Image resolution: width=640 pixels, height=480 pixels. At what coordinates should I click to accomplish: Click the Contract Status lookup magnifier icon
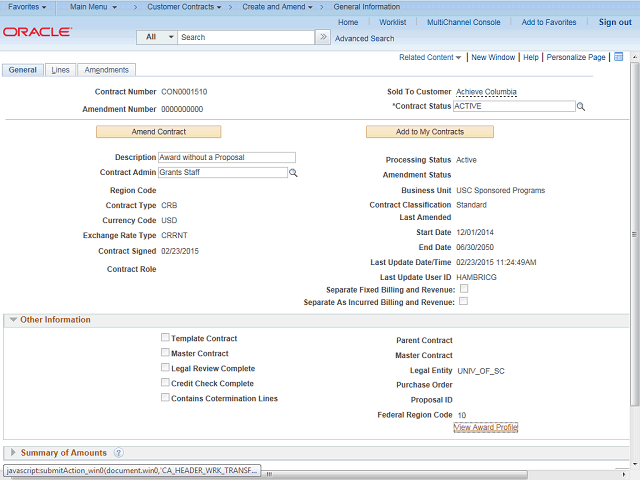tap(580, 106)
